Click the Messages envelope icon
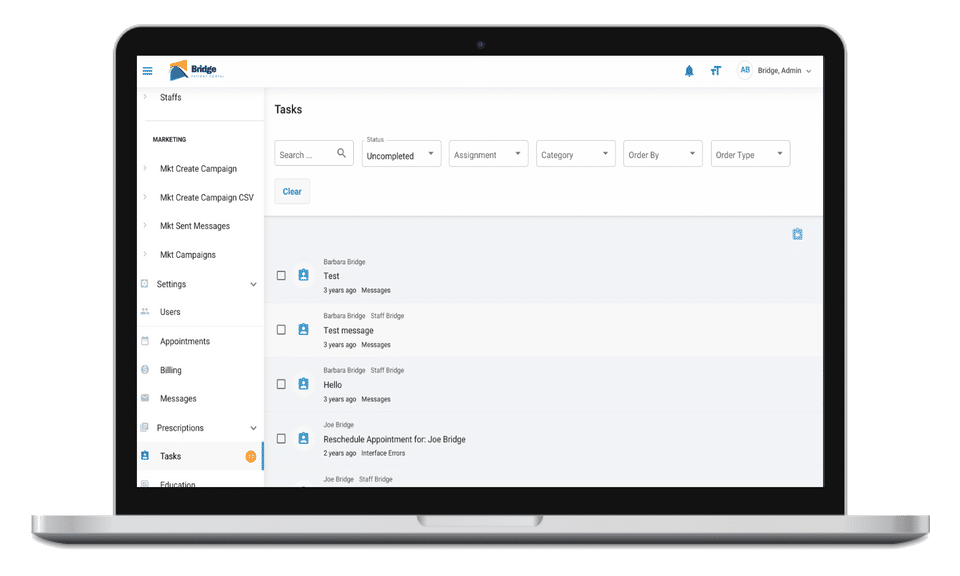This screenshot has height=576, width=960. (145, 398)
